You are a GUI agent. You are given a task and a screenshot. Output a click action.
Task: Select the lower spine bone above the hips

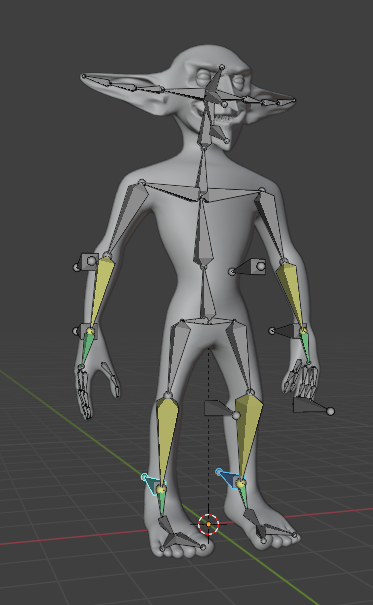click(207, 294)
